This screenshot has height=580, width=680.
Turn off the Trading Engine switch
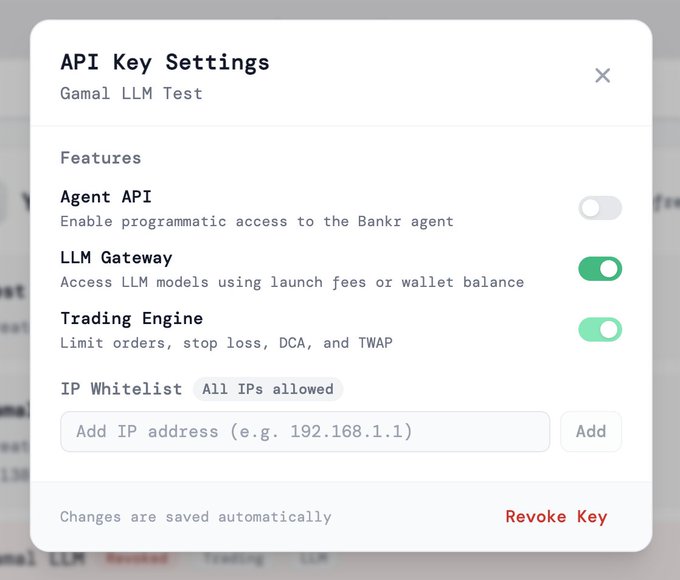pyautogui.click(x=600, y=330)
